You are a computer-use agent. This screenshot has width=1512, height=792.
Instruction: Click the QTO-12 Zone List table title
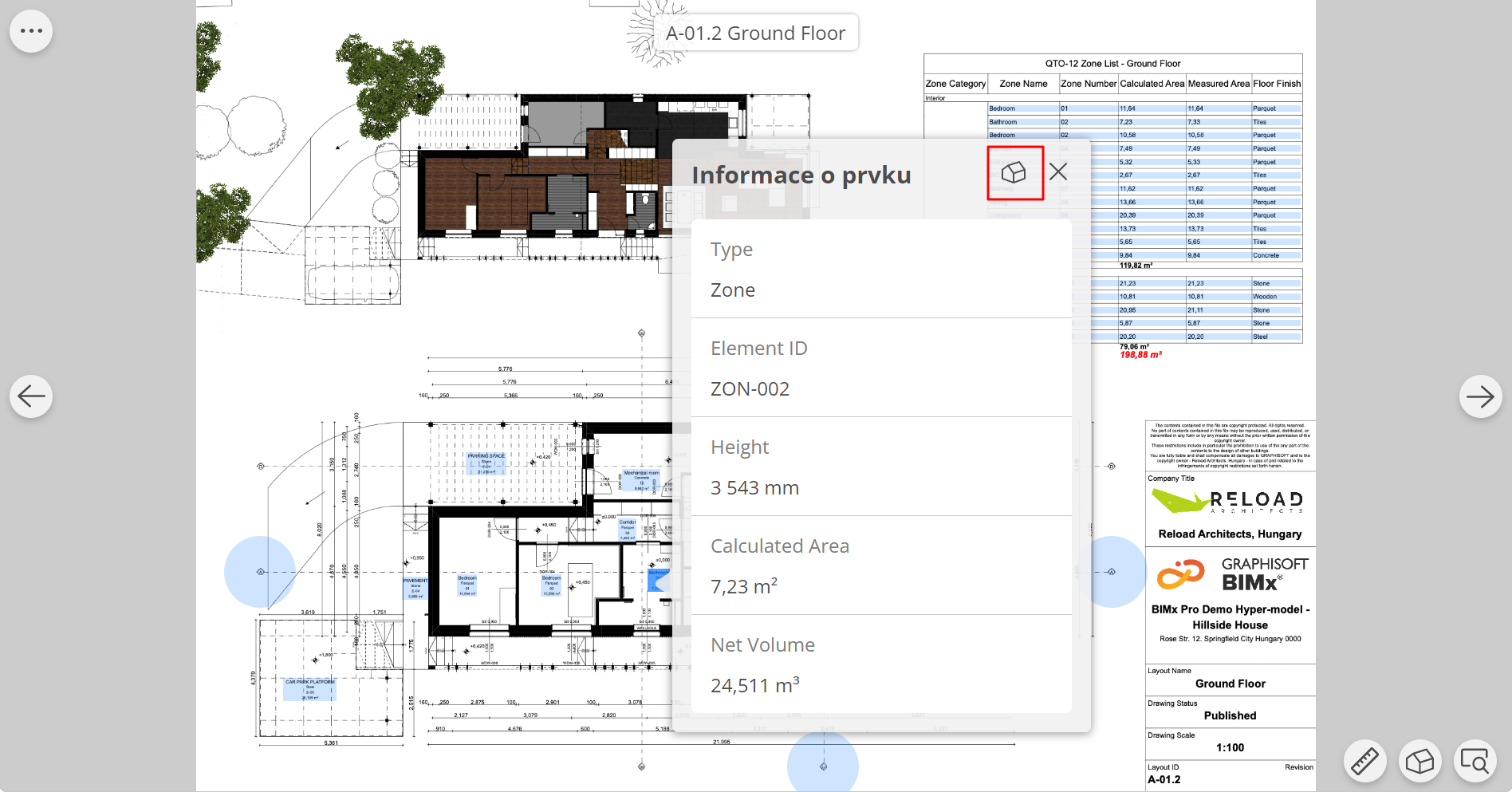[1112, 64]
